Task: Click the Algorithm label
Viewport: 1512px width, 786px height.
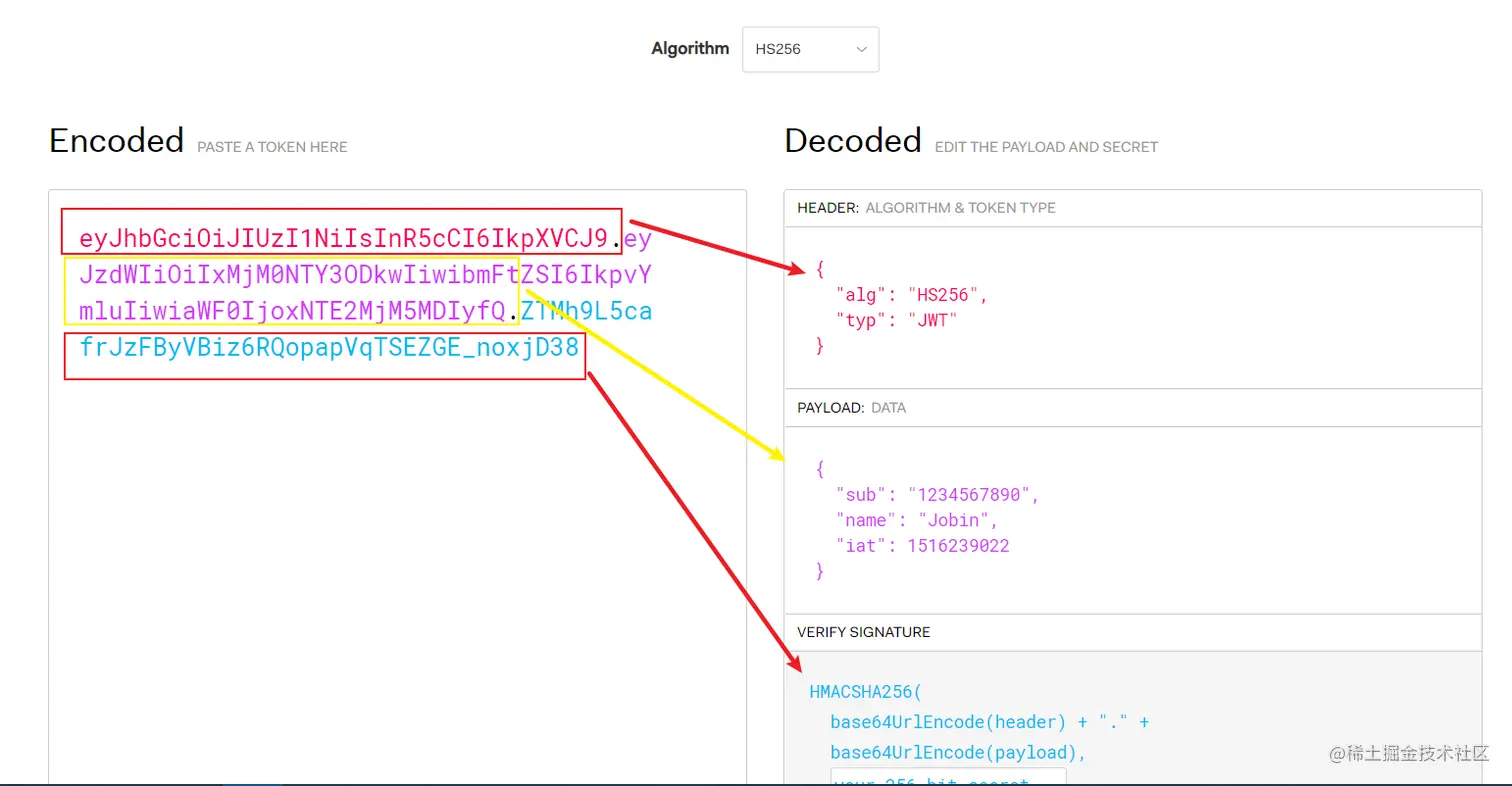Action: pos(690,48)
